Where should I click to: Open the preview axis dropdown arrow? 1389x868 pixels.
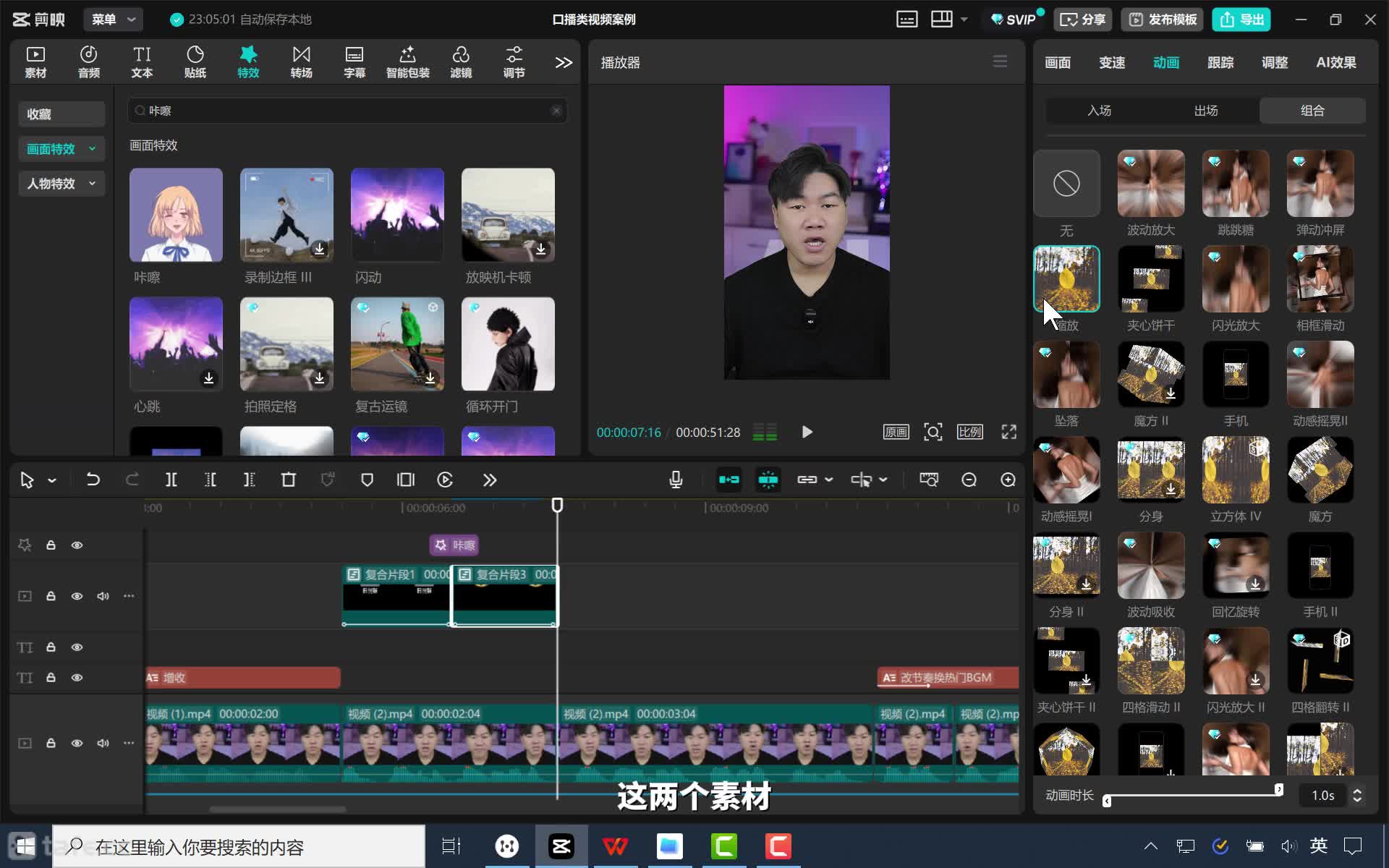tap(883, 480)
